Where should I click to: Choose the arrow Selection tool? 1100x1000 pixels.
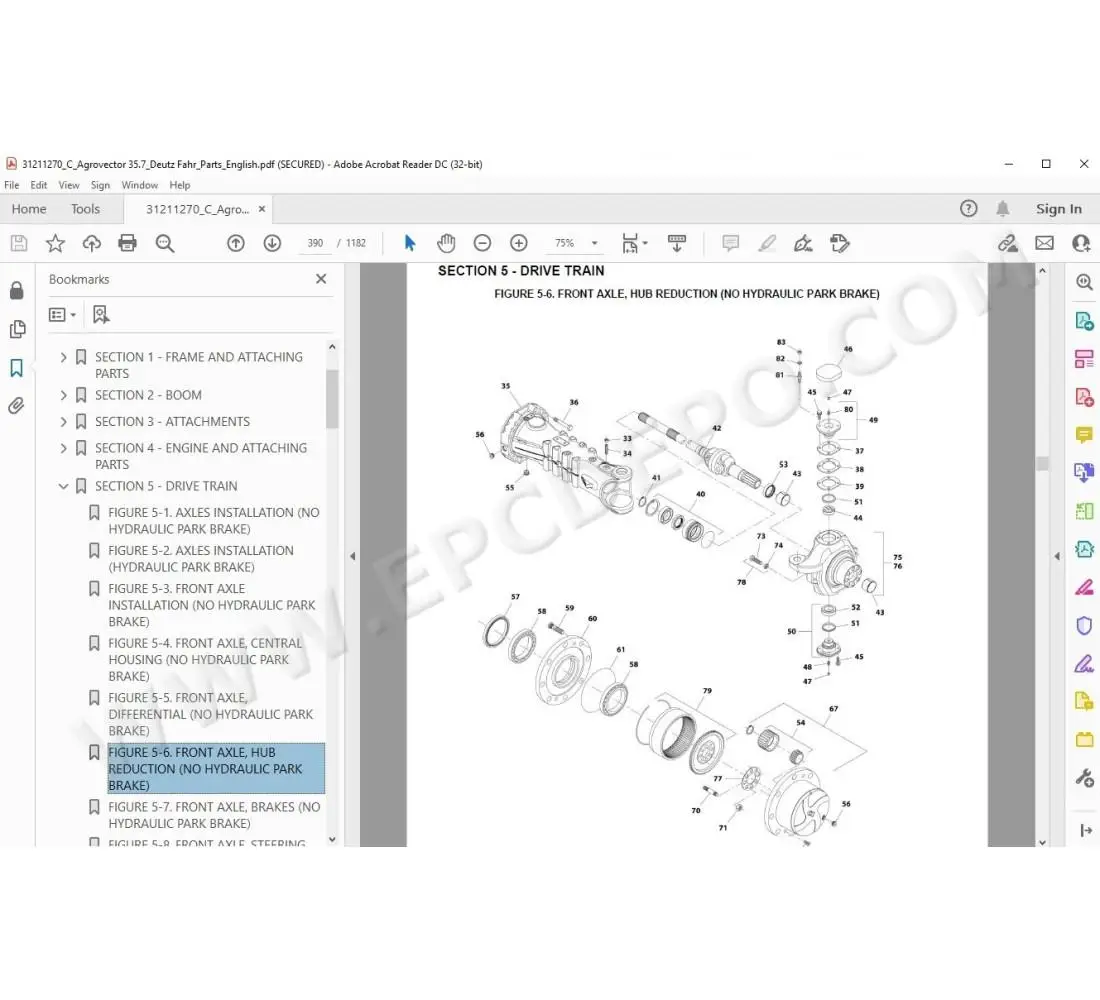[410, 244]
